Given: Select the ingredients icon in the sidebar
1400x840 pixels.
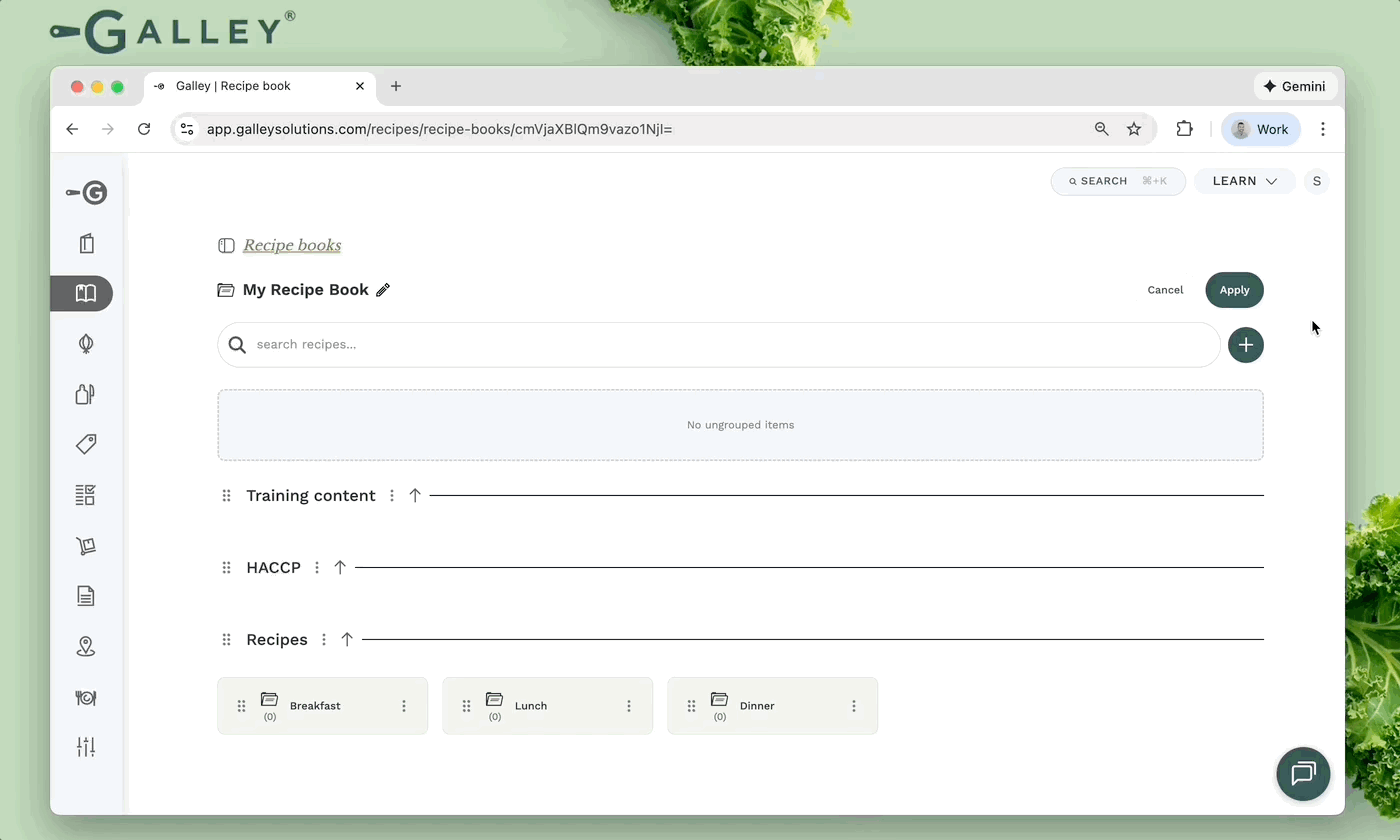Looking at the screenshot, I should 86,343.
